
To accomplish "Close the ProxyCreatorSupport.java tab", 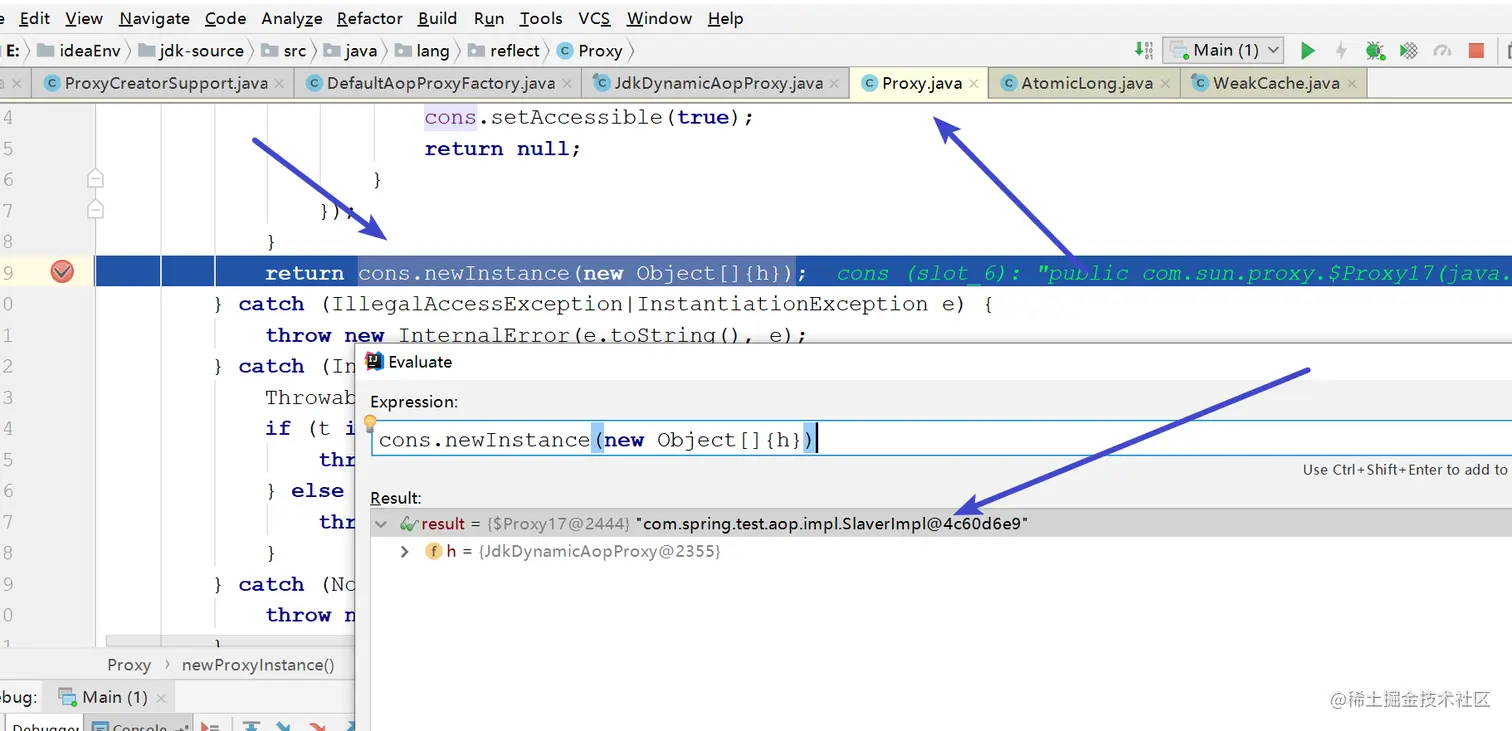I will click(x=279, y=84).
